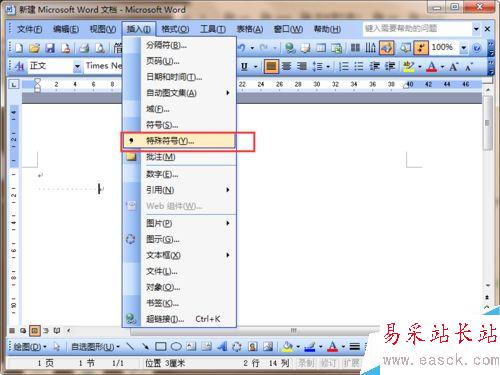Click the Line Style icon in Drawing toolbar
Image resolution: width=500 pixels, height=375 pixels.
click(355, 347)
